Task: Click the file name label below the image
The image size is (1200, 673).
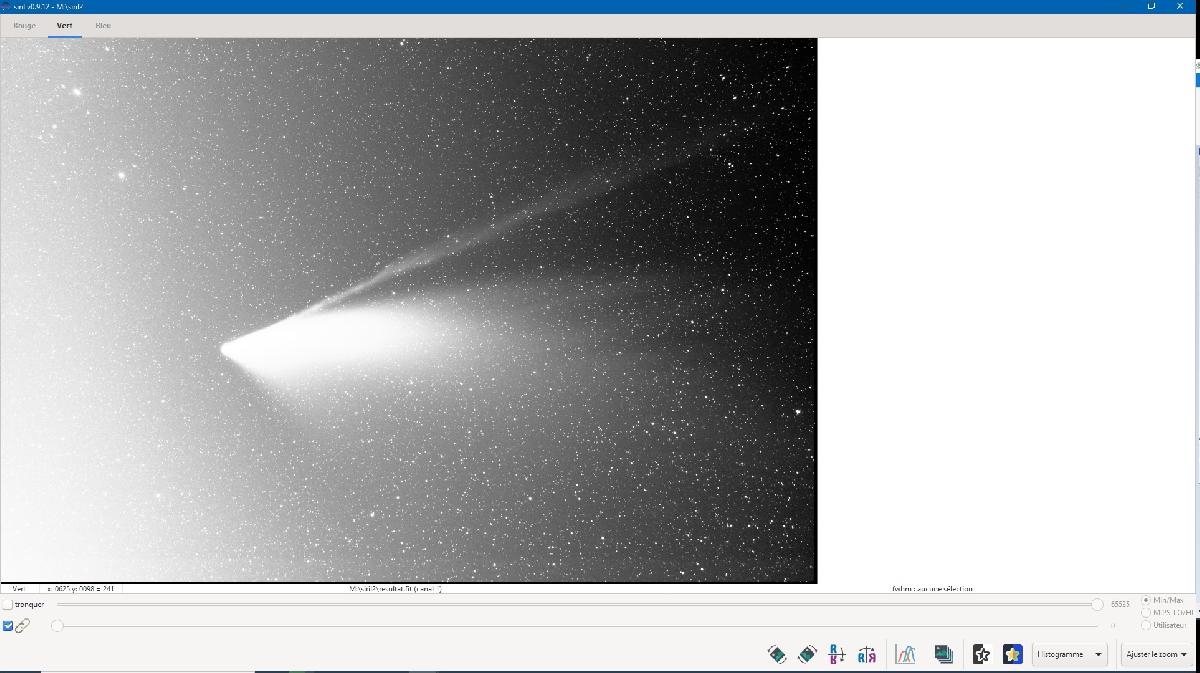Action: click(394, 589)
